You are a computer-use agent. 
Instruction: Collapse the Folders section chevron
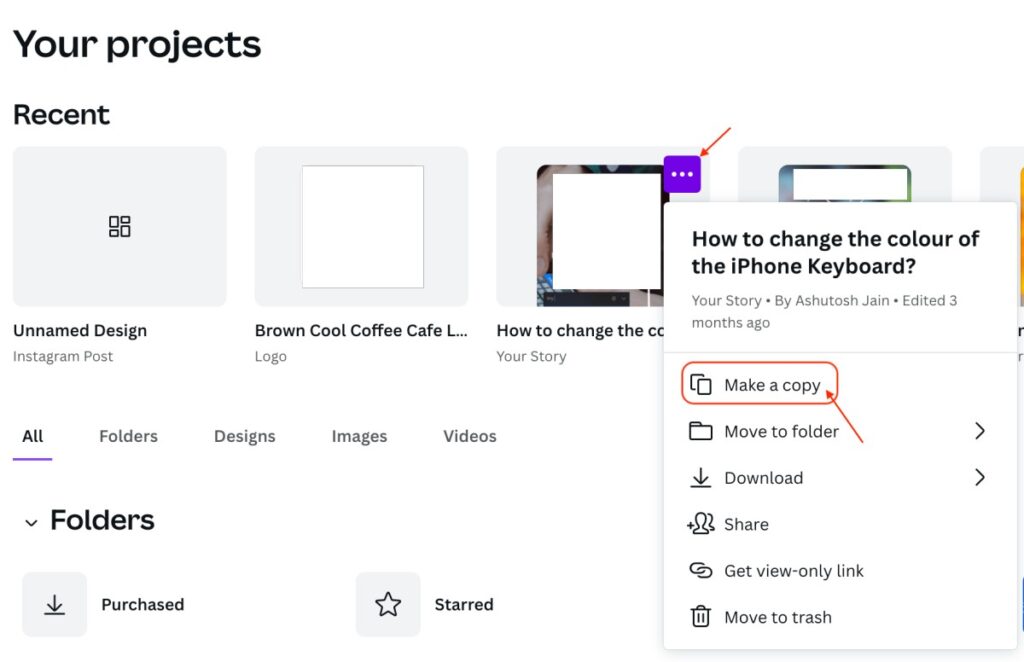tap(29, 521)
